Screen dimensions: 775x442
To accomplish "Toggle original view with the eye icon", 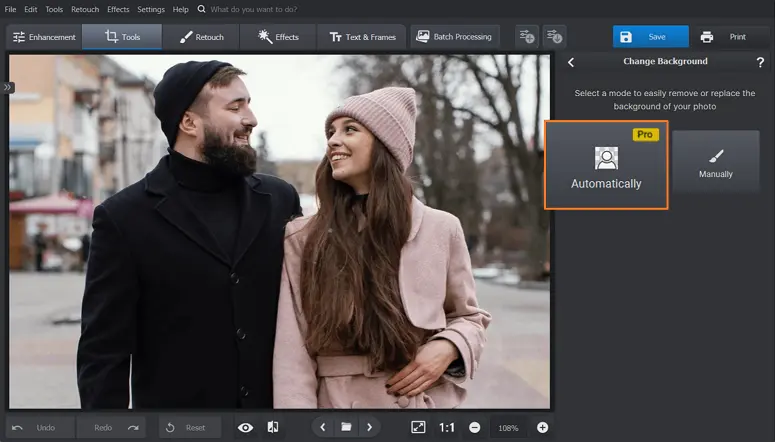I will (245, 428).
